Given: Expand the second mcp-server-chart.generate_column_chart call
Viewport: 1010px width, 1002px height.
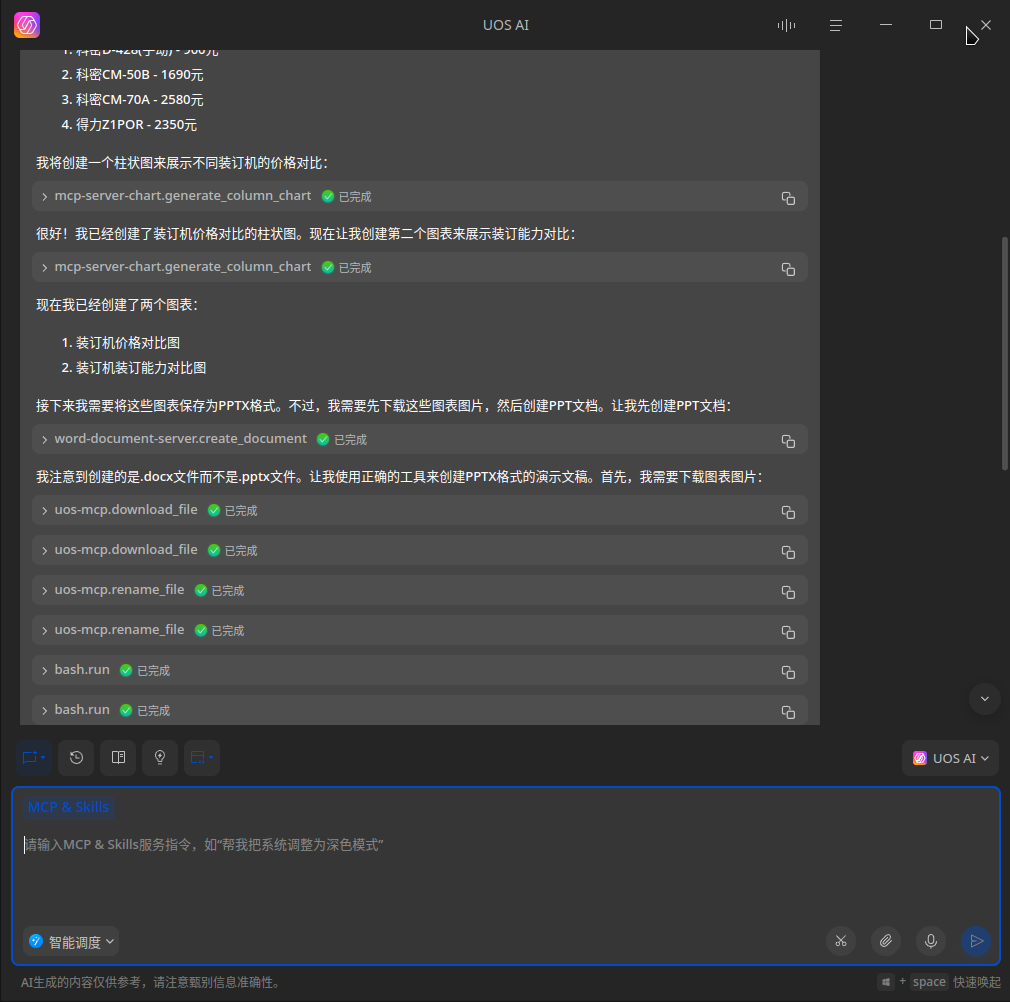Looking at the screenshot, I should pos(44,267).
